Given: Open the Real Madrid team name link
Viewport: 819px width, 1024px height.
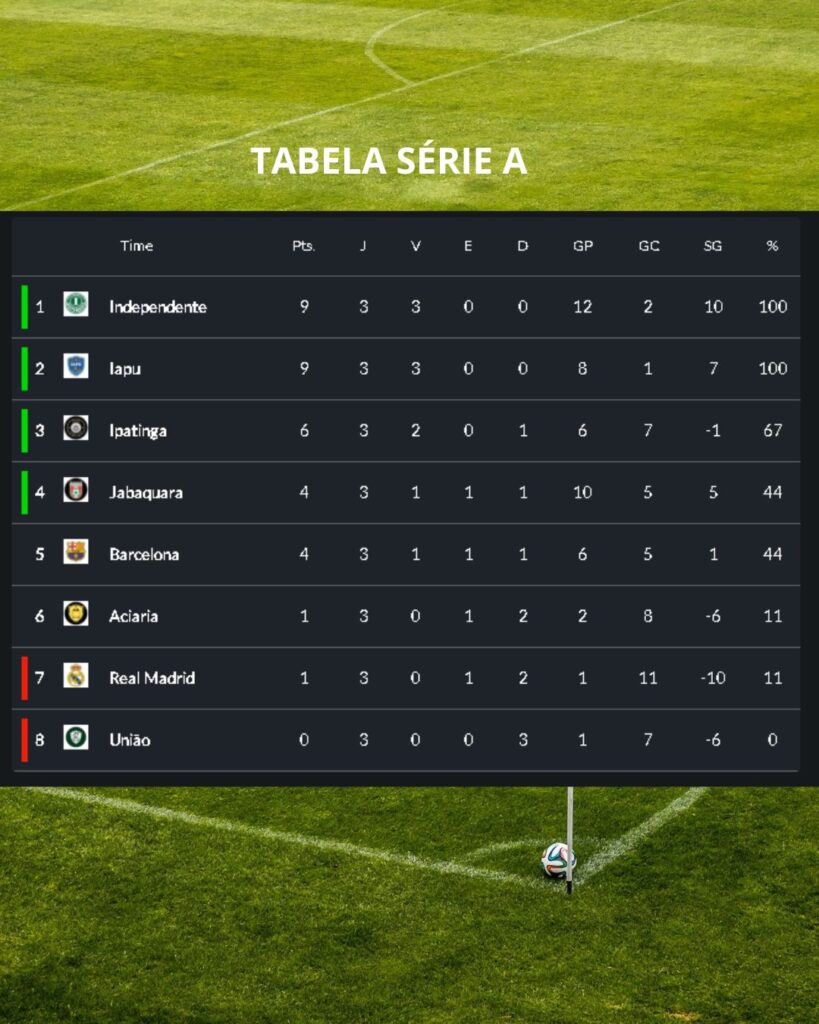Looking at the screenshot, I should [152, 678].
